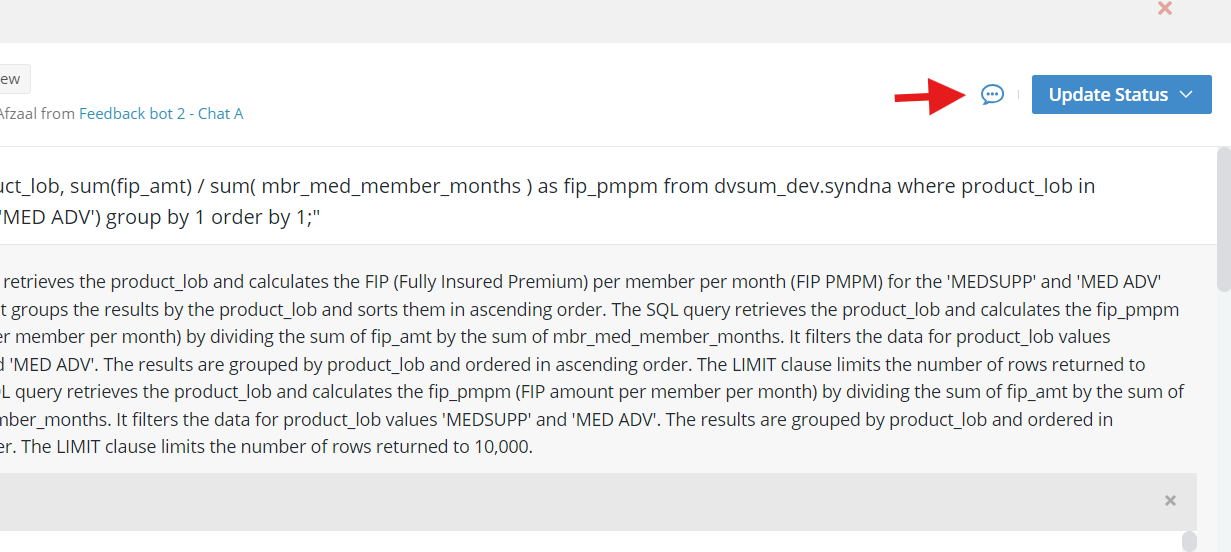Click the top gray header strip
The height and width of the screenshot is (552, 1231).
pyautogui.click(x=615, y=21)
